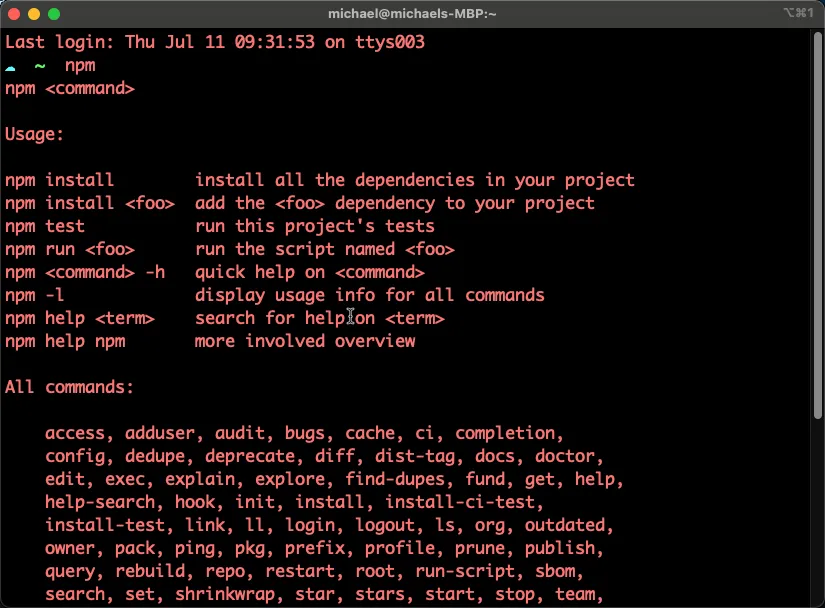Click 'more involved overview' description text
825x608 pixels.
point(305,341)
